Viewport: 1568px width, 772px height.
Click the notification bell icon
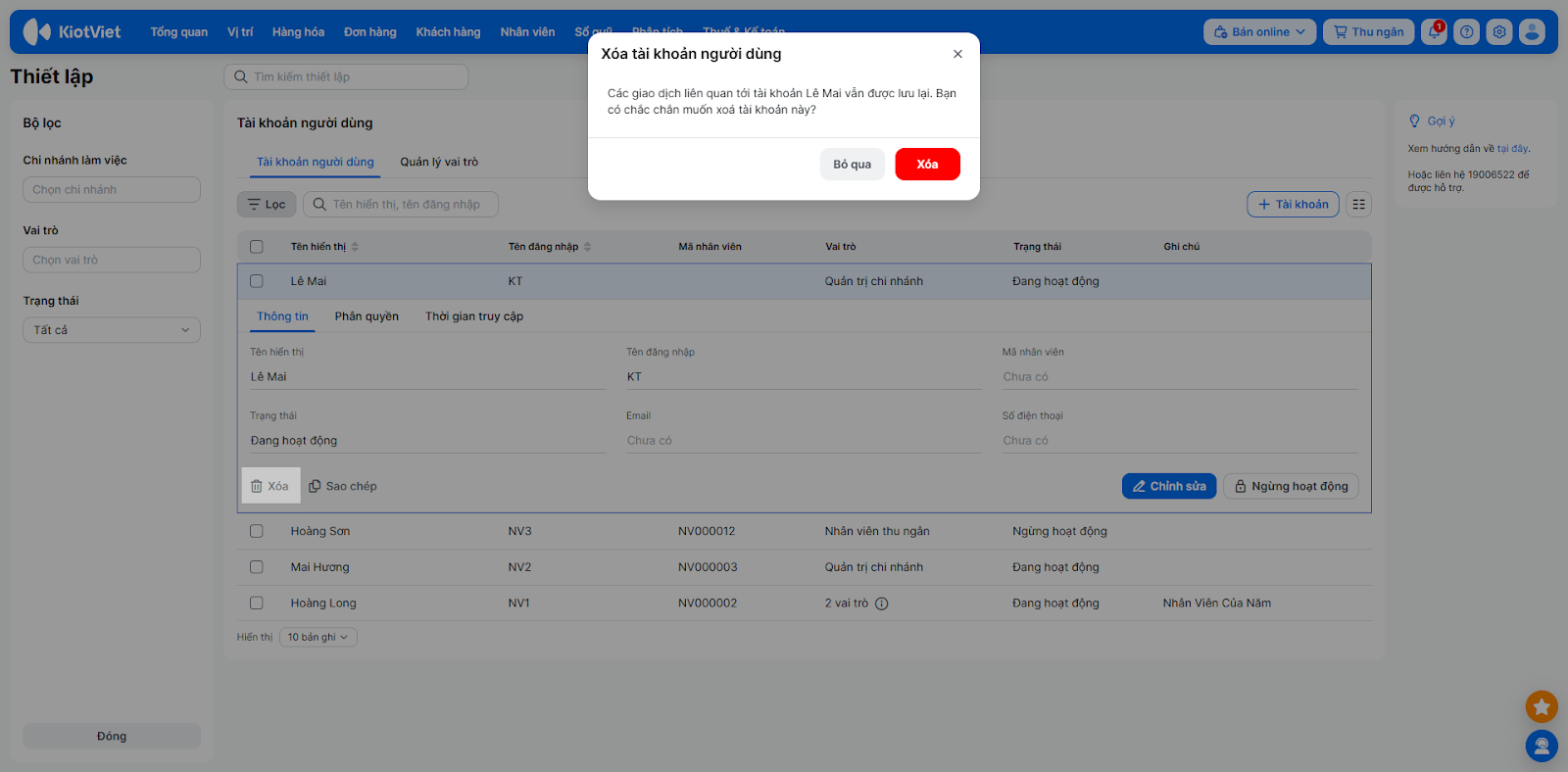(x=1433, y=32)
